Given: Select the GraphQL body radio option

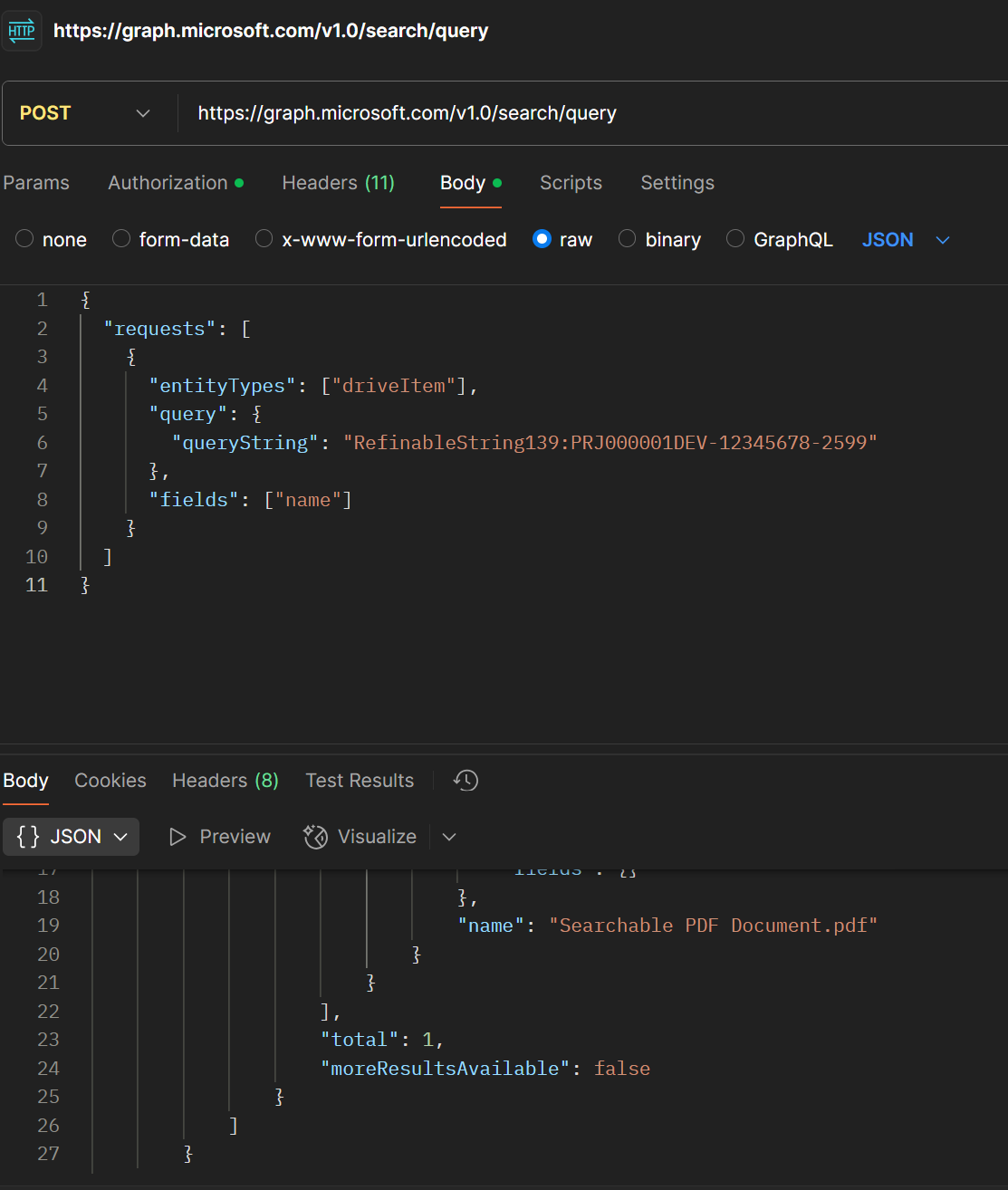Looking at the screenshot, I should click(x=735, y=239).
